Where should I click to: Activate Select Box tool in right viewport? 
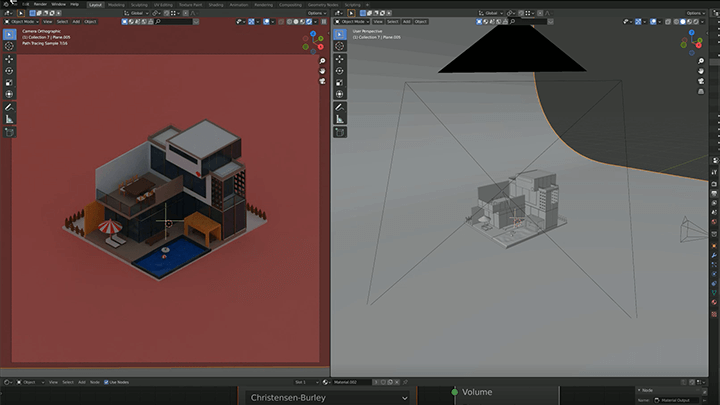pos(340,34)
